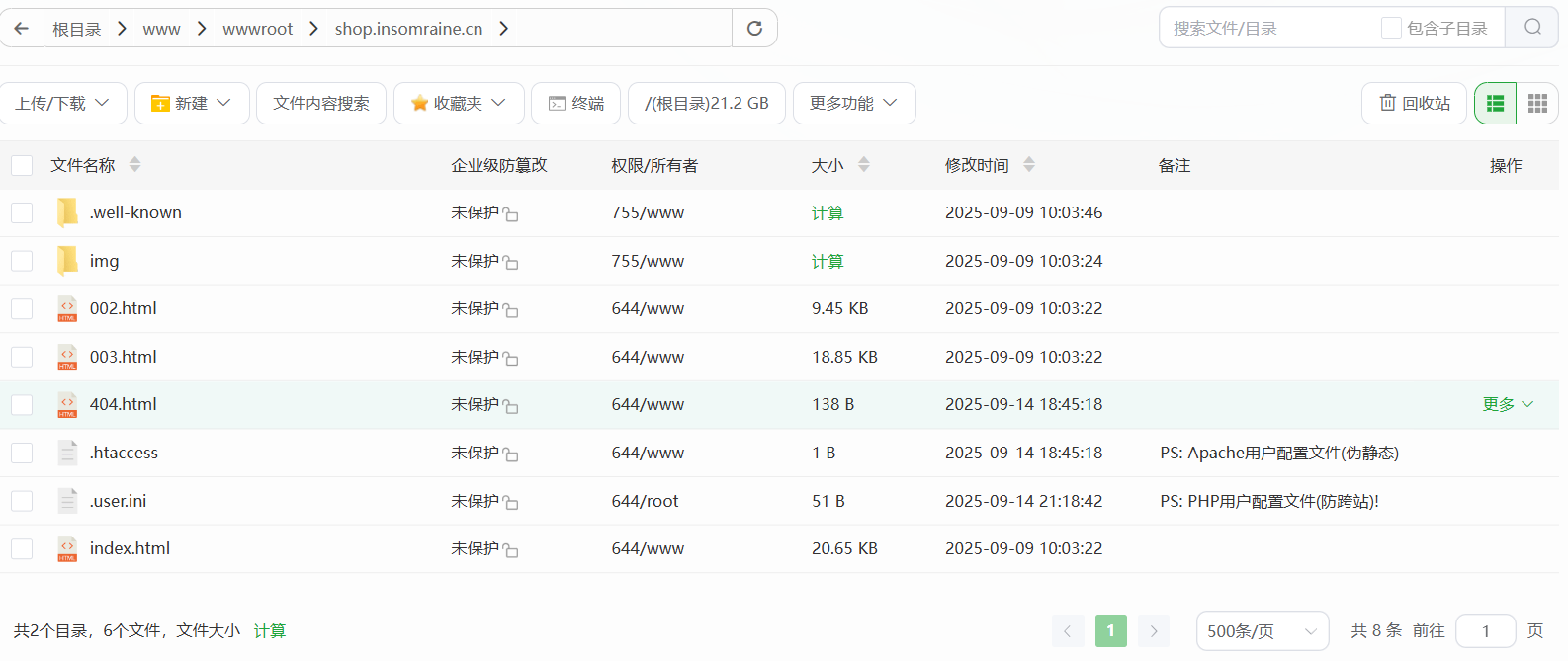Select the 404.html row checkbox

(x=22, y=405)
